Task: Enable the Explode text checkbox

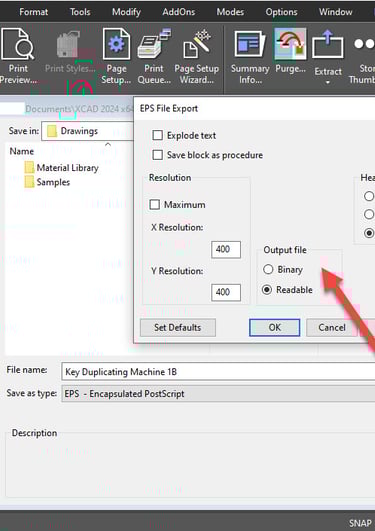Action: (158, 135)
